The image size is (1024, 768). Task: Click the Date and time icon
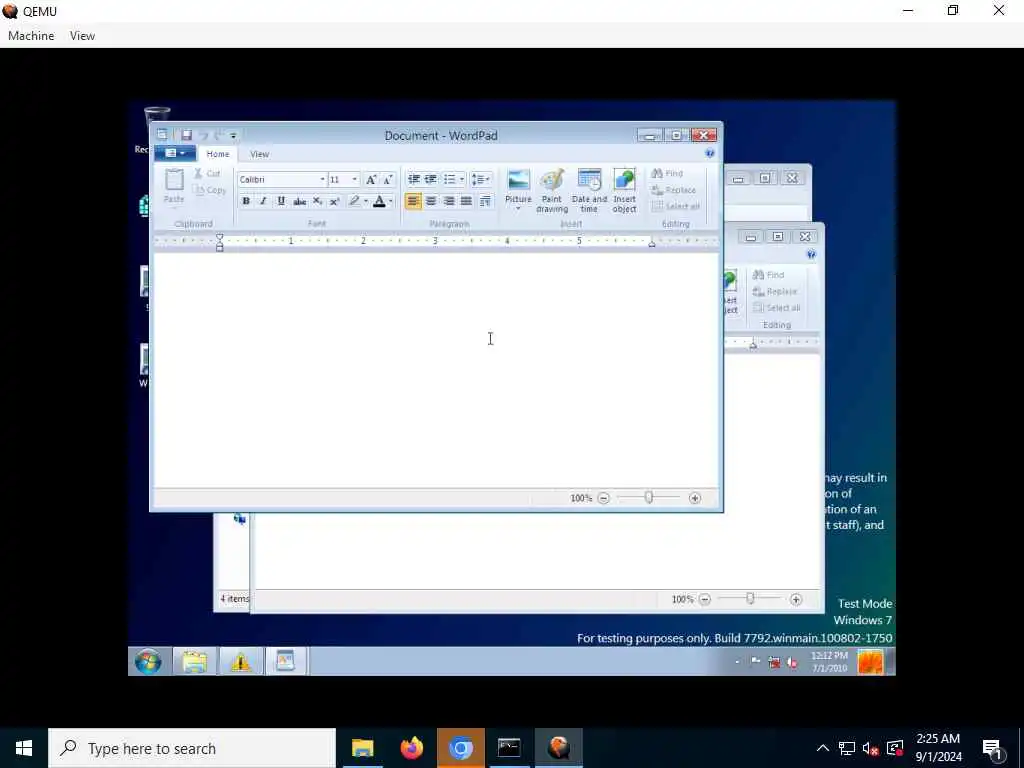(589, 191)
